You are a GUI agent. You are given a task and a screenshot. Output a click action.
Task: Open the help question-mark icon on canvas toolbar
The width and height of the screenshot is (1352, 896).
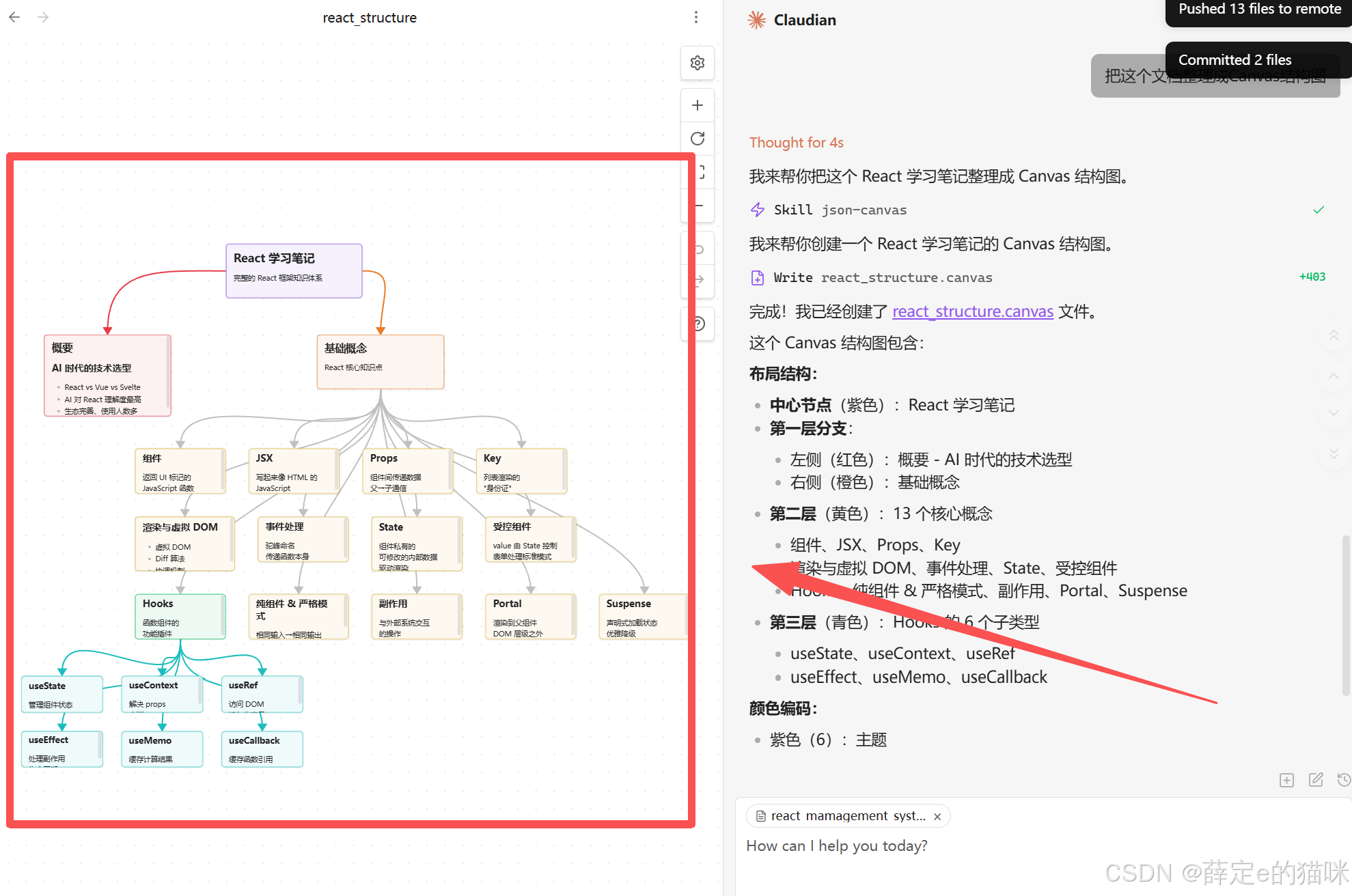698,324
